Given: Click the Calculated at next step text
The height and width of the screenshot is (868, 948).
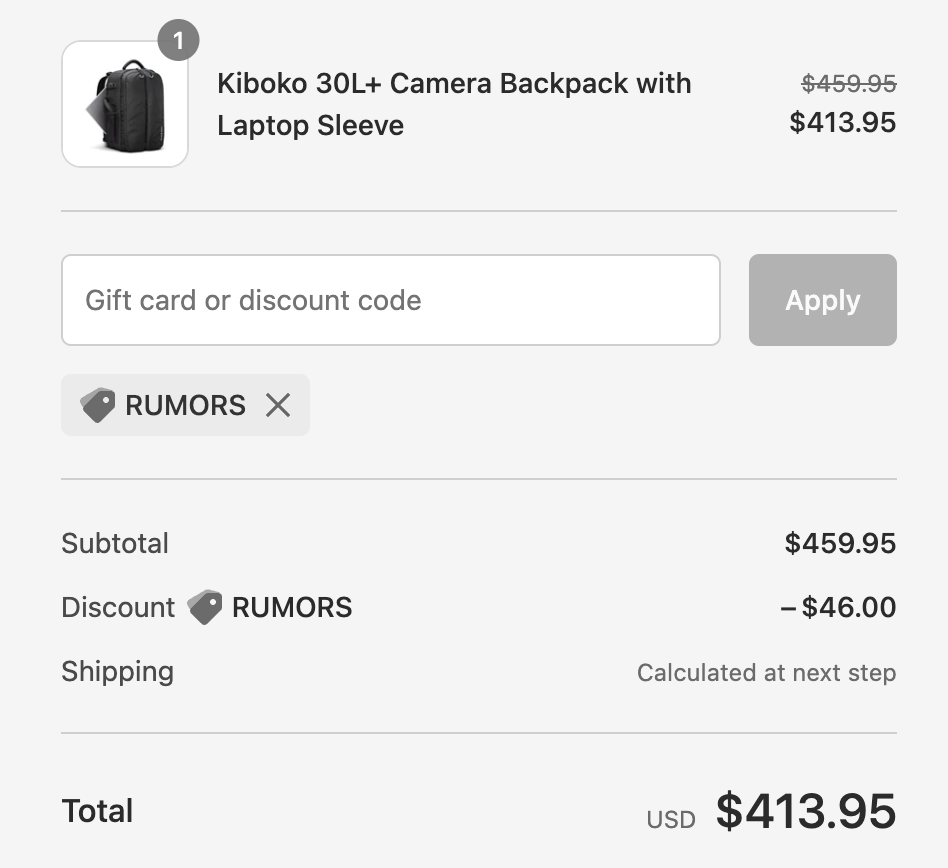Looking at the screenshot, I should 766,672.
